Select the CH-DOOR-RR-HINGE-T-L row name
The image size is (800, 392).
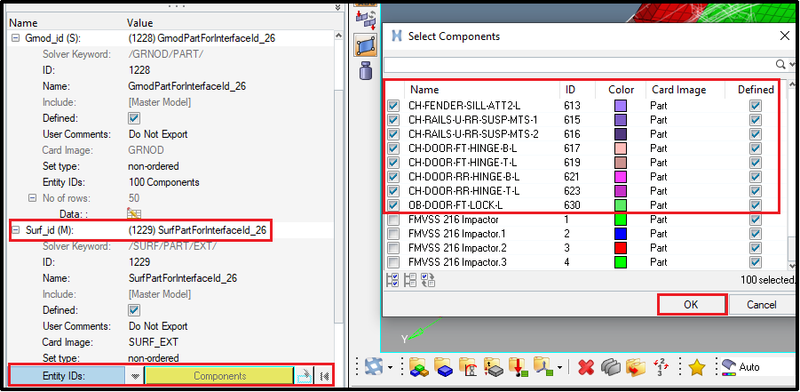tap(463, 191)
